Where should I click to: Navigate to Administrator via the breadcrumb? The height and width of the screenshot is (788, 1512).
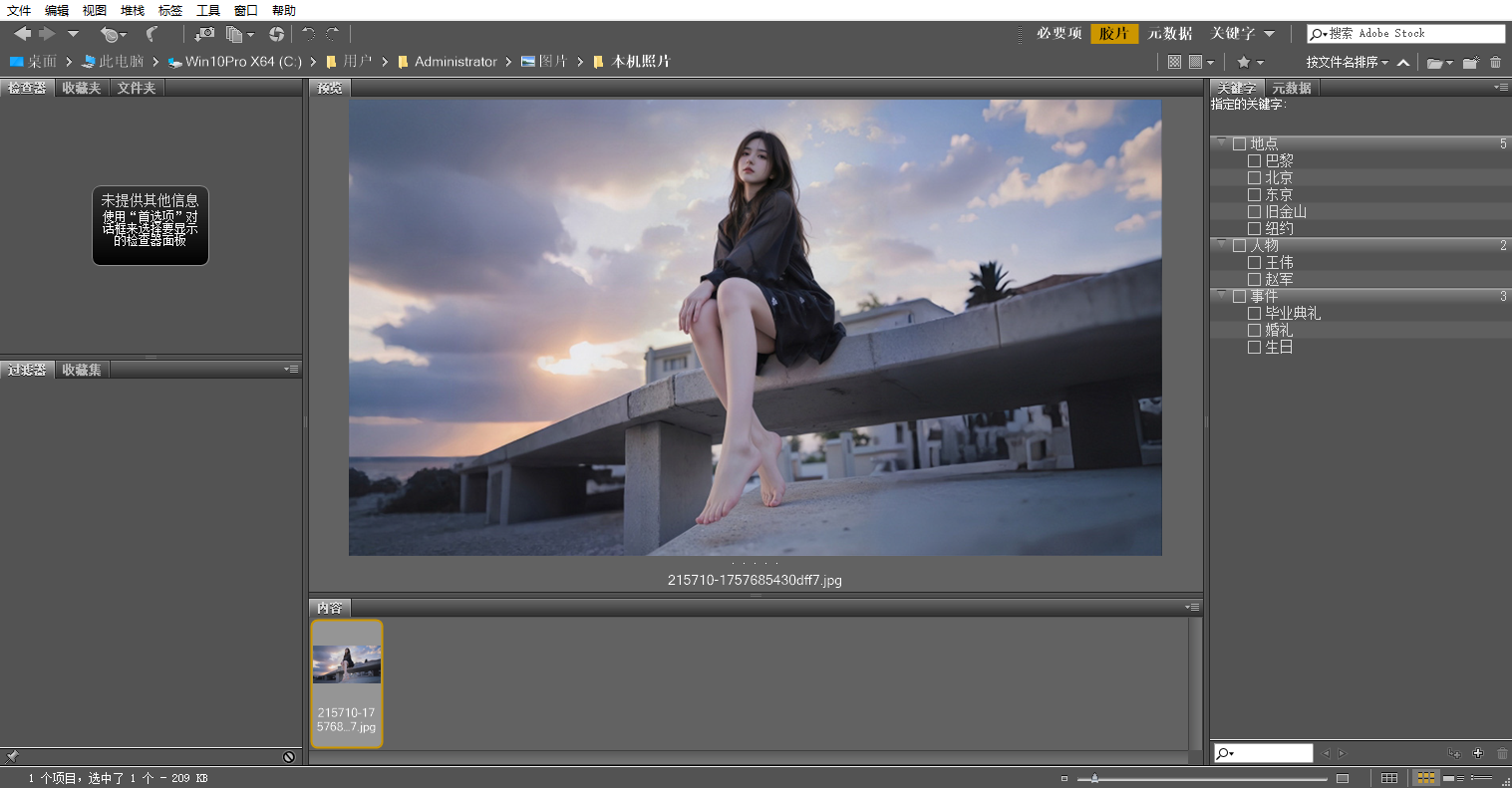point(456,61)
